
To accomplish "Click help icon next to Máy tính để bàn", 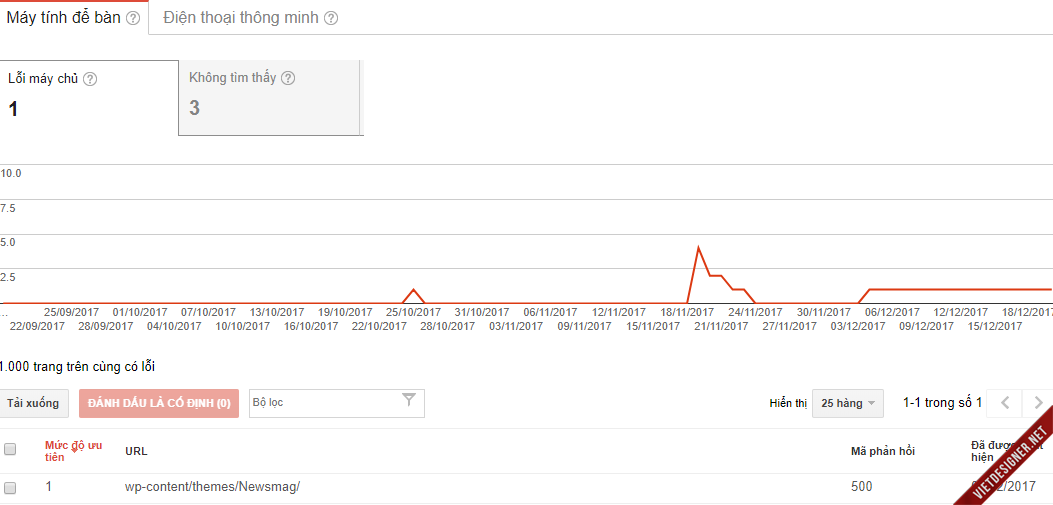I will pyautogui.click(x=133, y=19).
